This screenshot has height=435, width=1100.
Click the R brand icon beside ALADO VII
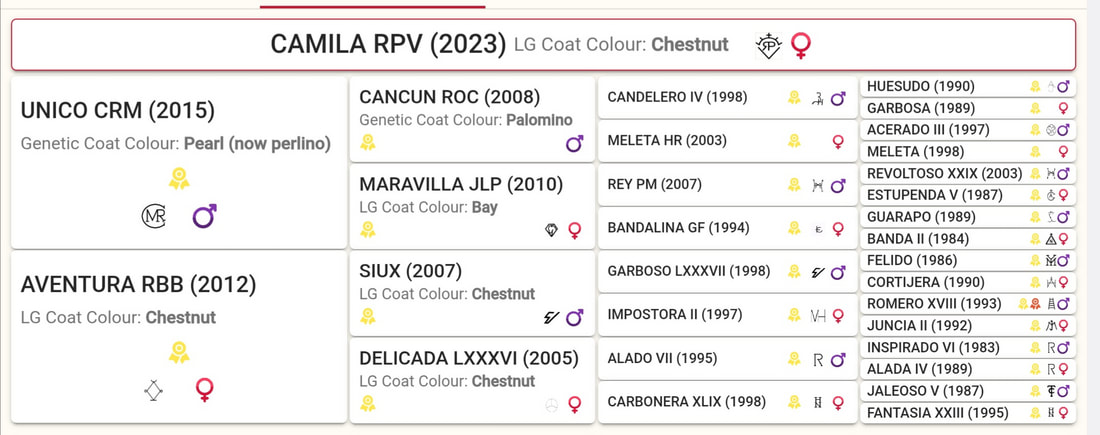(818, 358)
